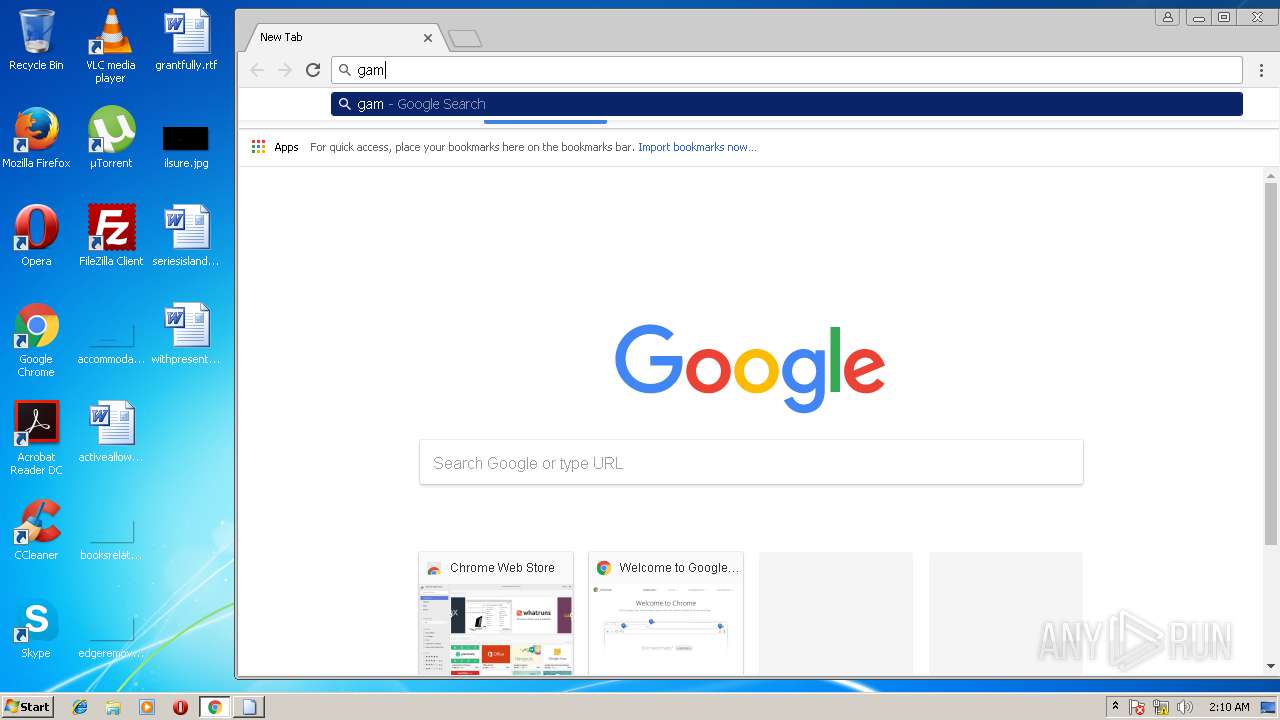
Task: Click the Google logo
Action: (750, 368)
